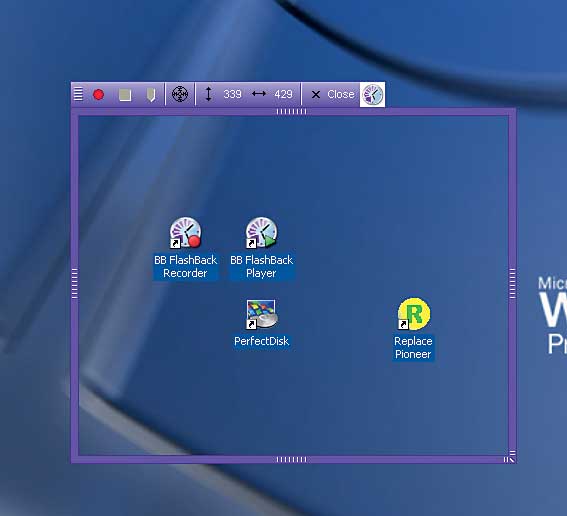Click the marker flag button in toolbar

tap(151, 95)
